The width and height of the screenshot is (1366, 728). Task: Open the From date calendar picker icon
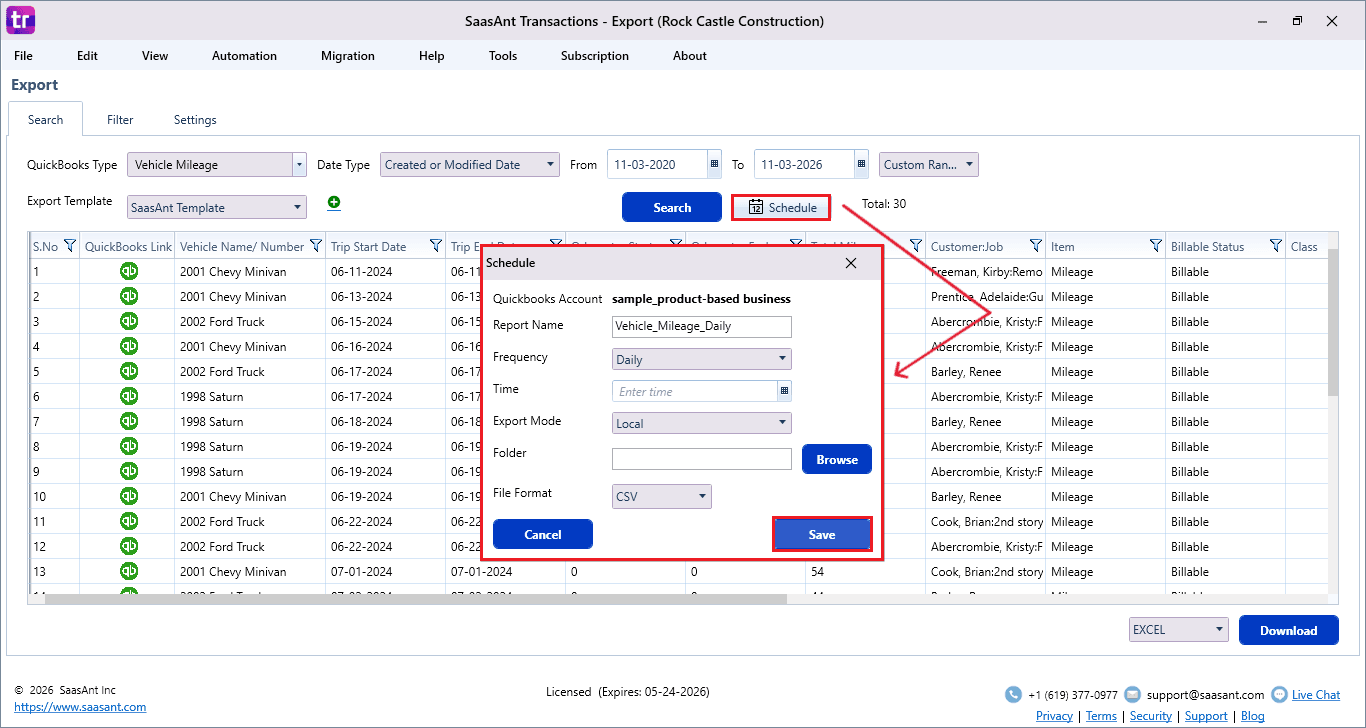pyautogui.click(x=714, y=165)
